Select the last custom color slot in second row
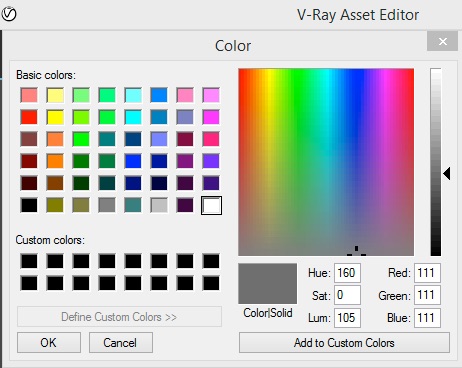 click(x=211, y=283)
